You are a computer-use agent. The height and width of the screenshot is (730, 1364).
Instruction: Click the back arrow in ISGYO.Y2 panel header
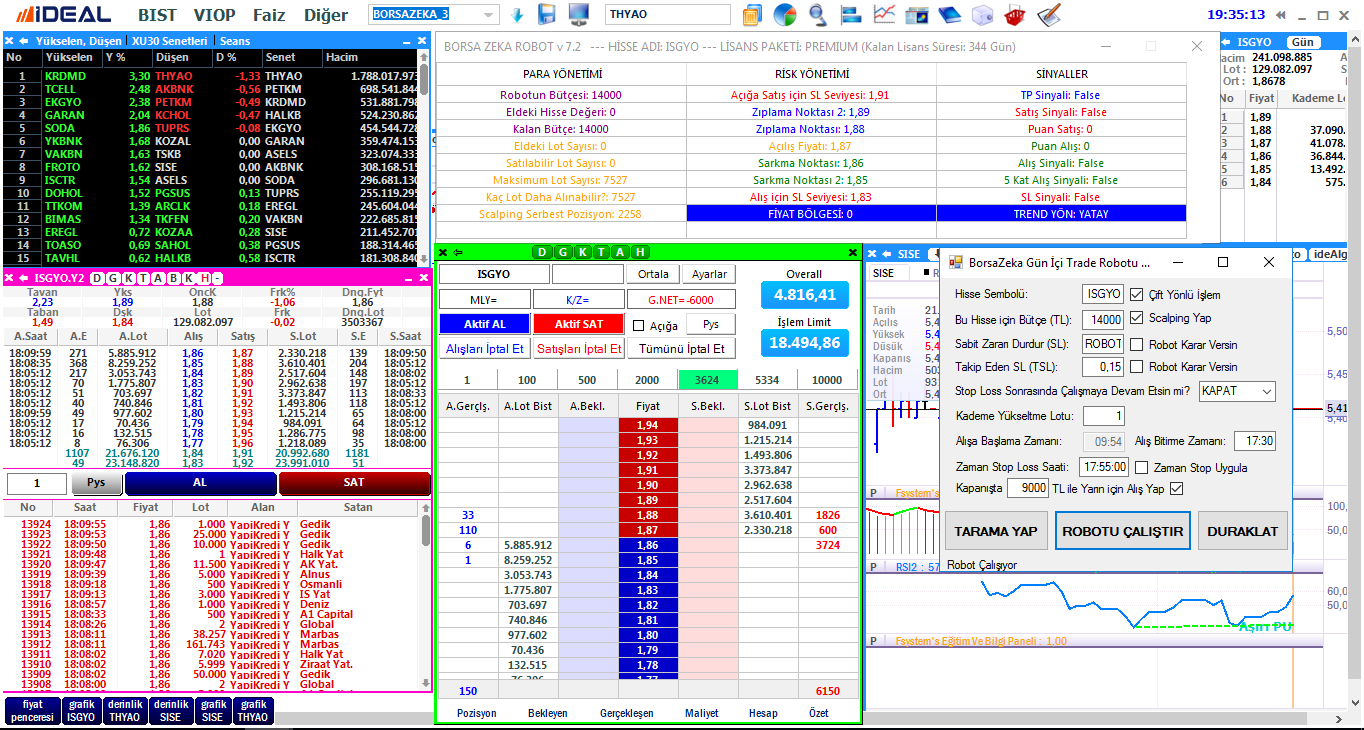pyautogui.click(x=23, y=278)
